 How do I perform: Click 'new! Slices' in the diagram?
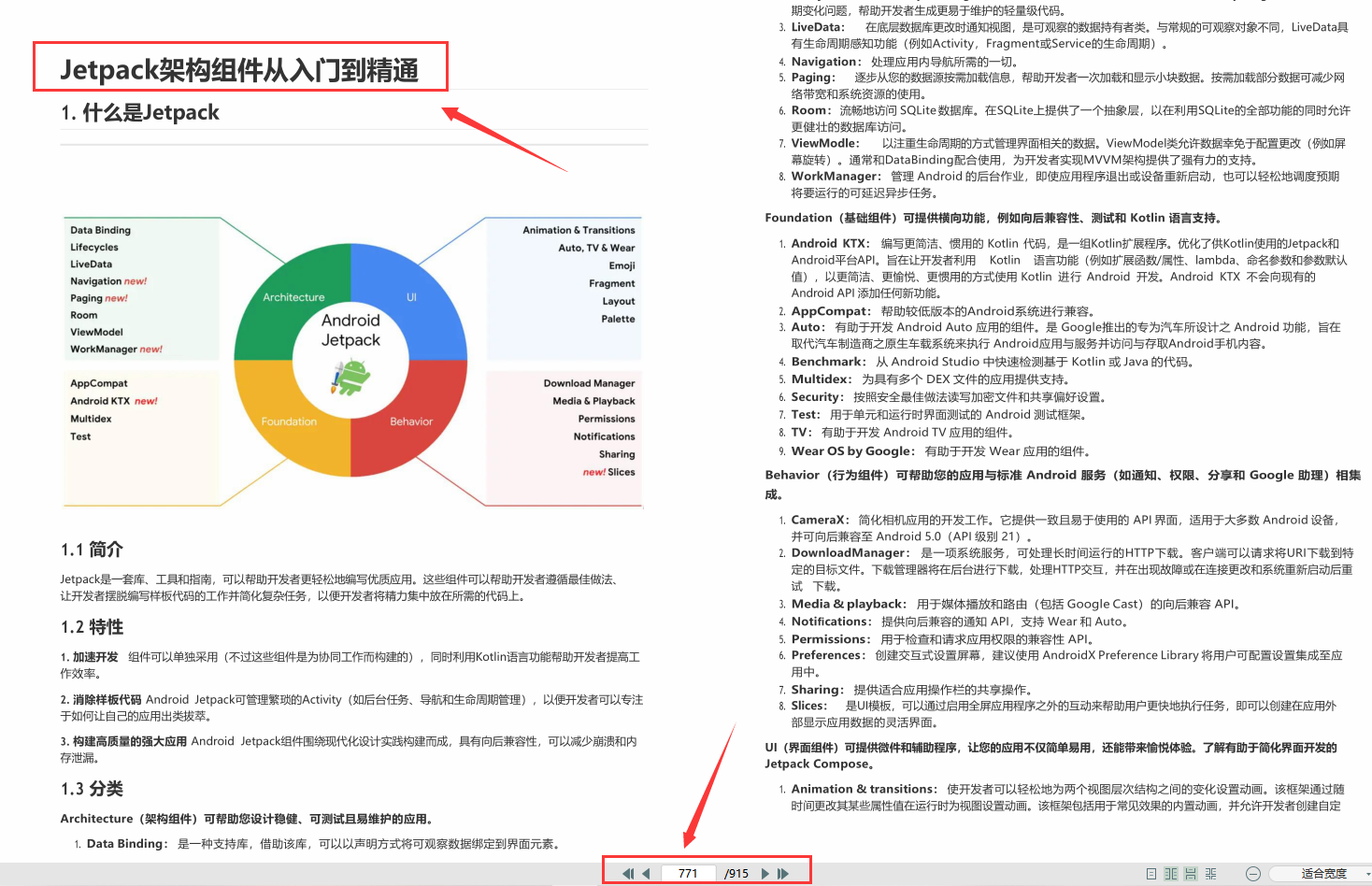point(608,472)
